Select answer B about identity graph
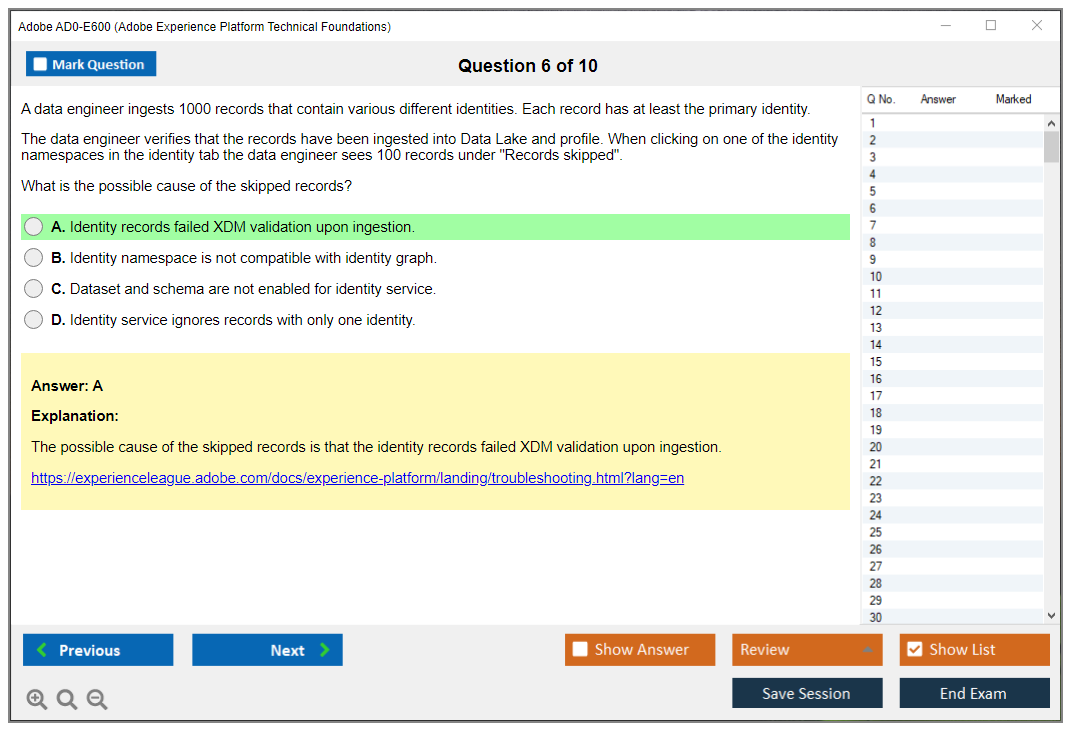The image size is (1075, 735). tap(34, 258)
